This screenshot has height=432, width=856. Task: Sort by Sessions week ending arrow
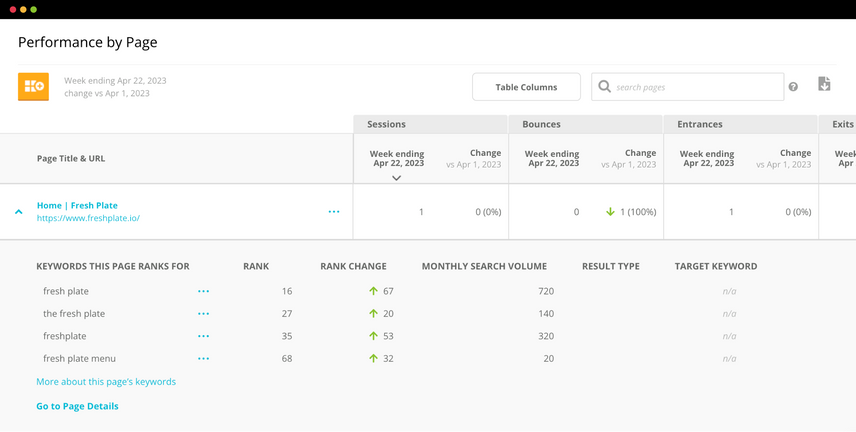tap(397, 177)
